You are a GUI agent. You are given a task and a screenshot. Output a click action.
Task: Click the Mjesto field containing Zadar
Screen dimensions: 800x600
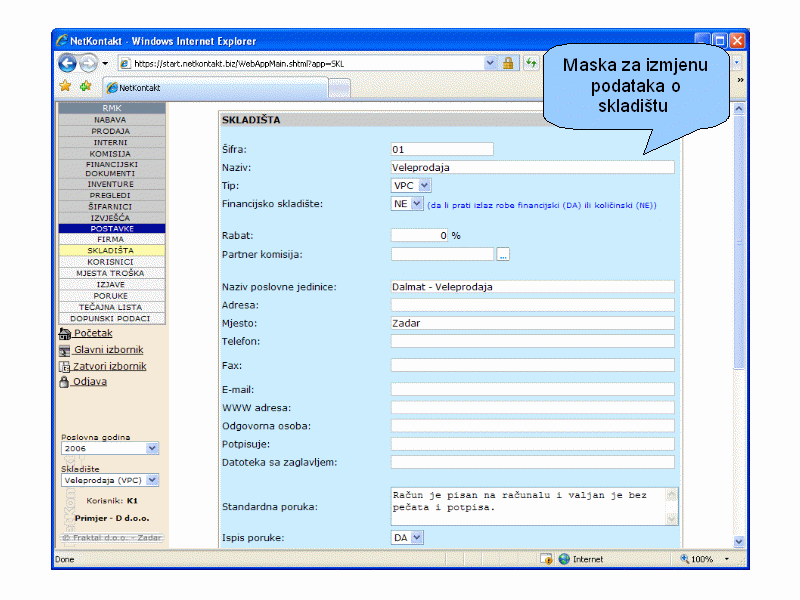[x=533, y=323]
